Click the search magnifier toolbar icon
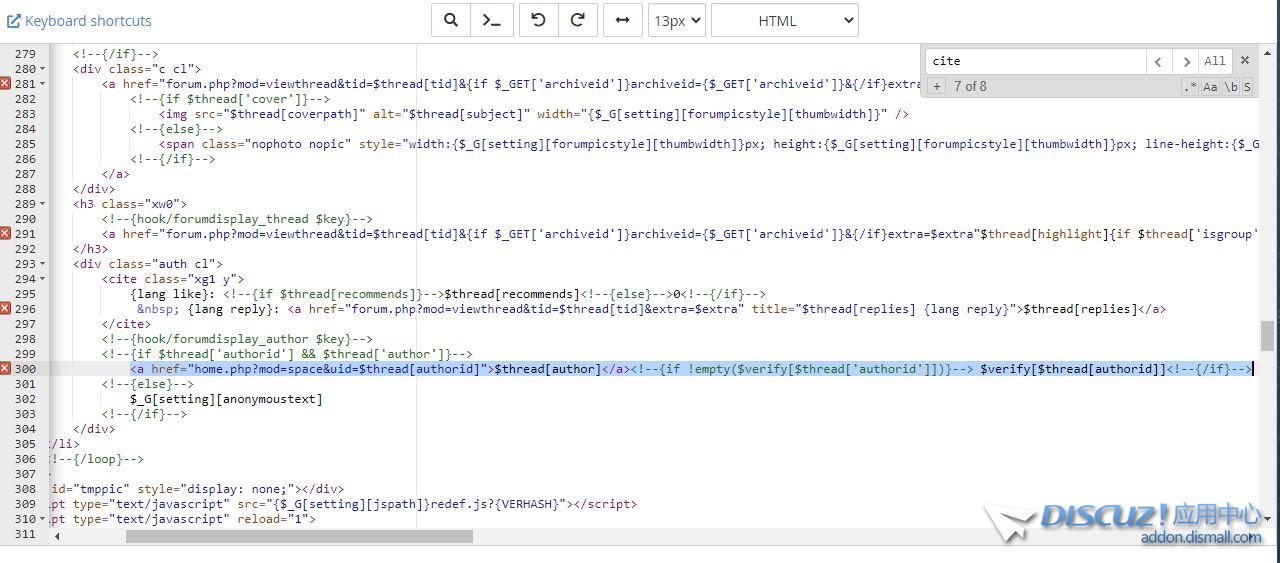 click(x=451, y=20)
